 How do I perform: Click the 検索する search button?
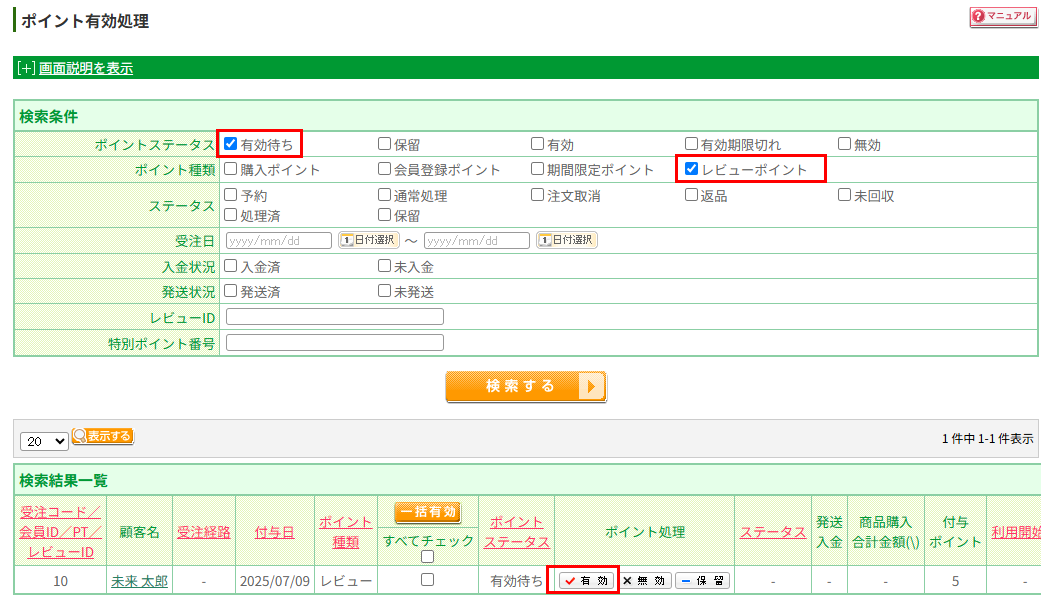(526, 388)
